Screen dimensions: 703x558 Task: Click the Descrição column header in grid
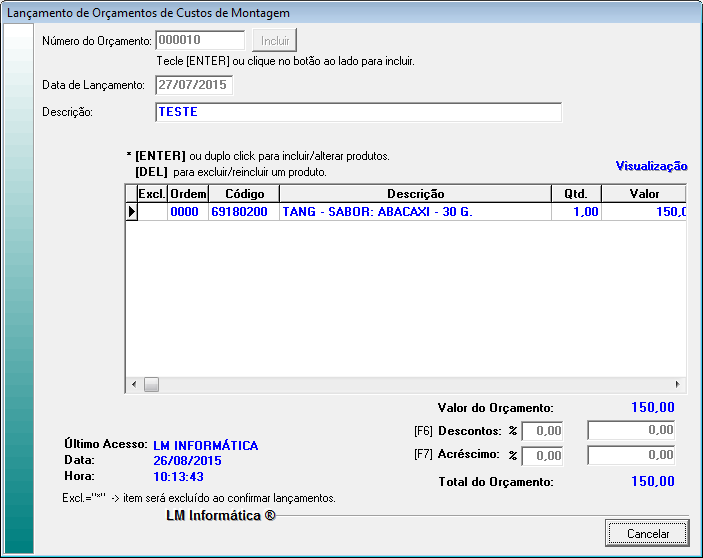(x=415, y=194)
